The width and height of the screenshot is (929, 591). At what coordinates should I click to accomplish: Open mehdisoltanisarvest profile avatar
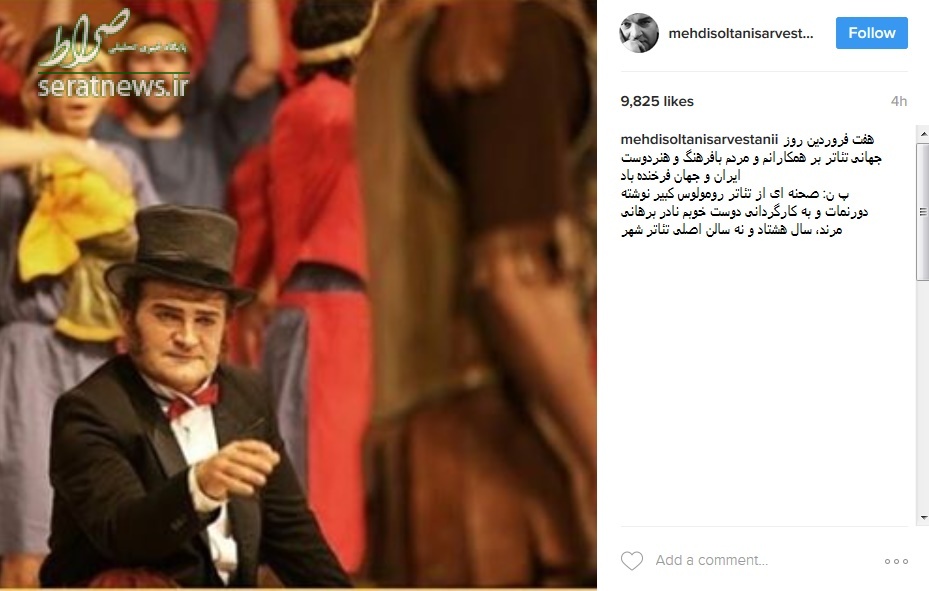(639, 33)
